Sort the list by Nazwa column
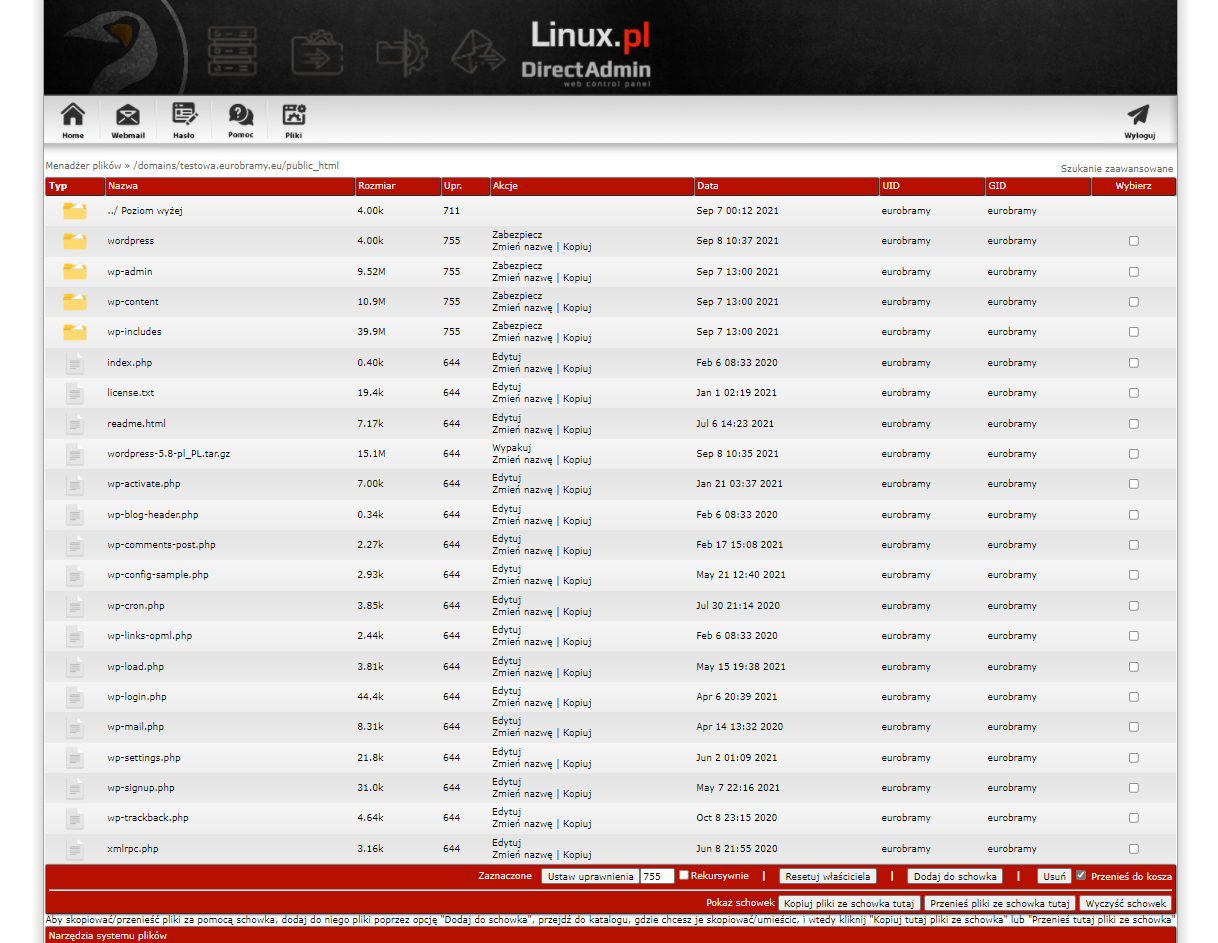 [123, 186]
